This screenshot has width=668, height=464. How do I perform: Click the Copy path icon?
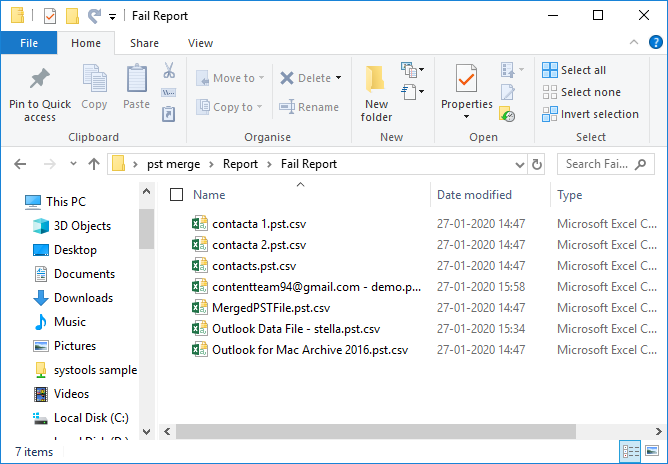(169, 92)
